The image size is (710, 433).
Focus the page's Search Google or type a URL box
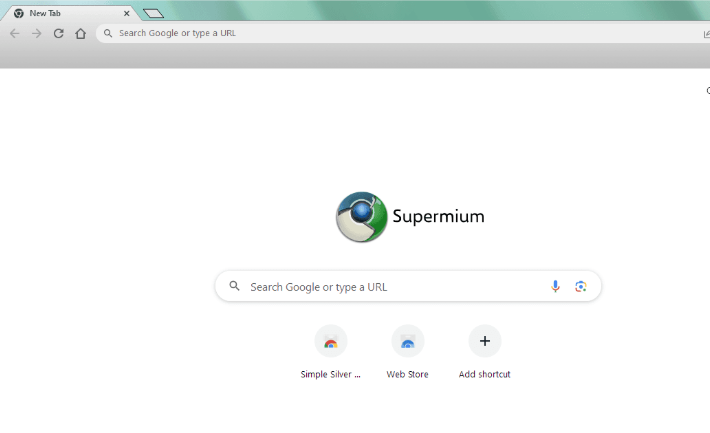pos(408,286)
